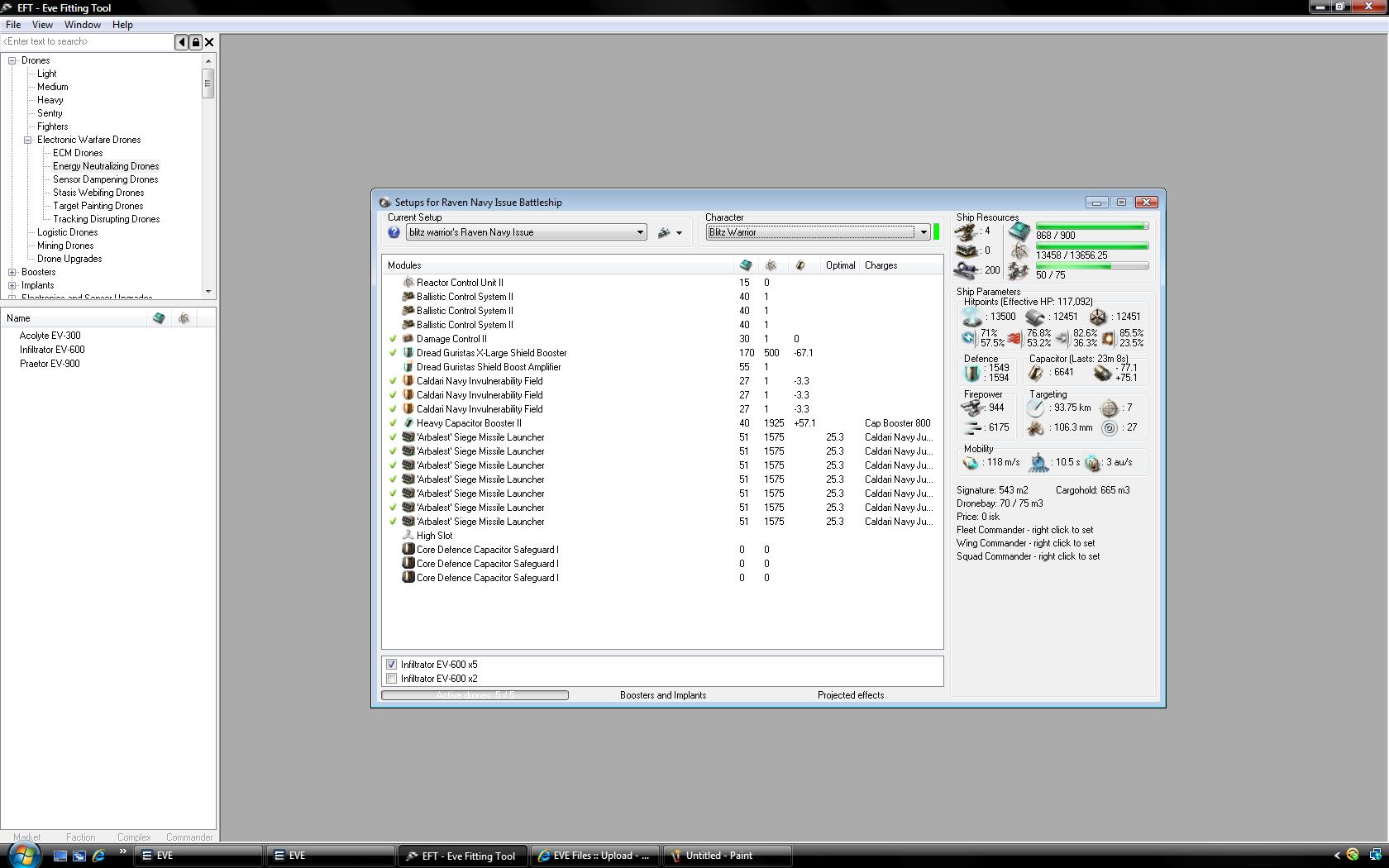Image resolution: width=1389 pixels, height=868 pixels.
Task: Enable the Infiltrator EV-600 x2 drone checkbox
Action: point(392,679)
